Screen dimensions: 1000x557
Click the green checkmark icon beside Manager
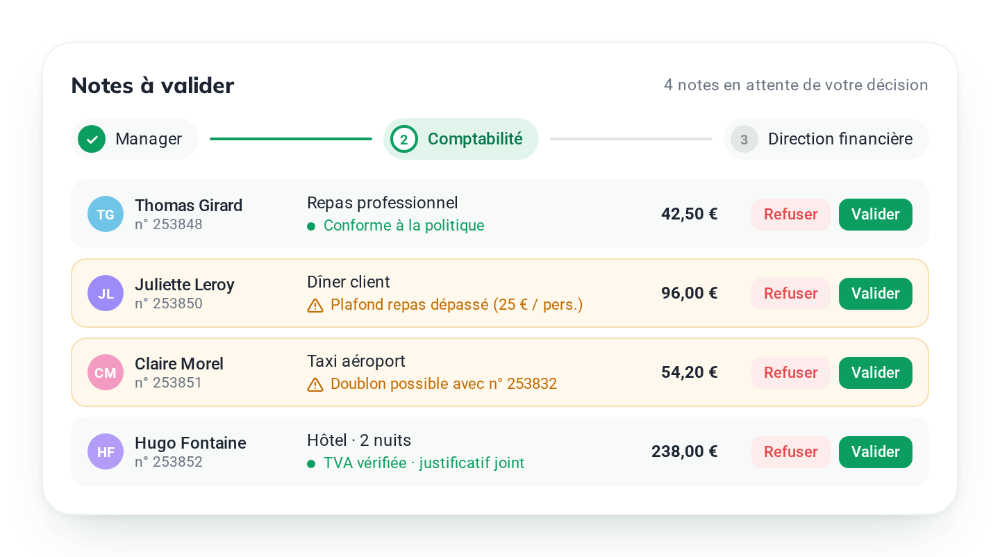[x=92, y=139]
